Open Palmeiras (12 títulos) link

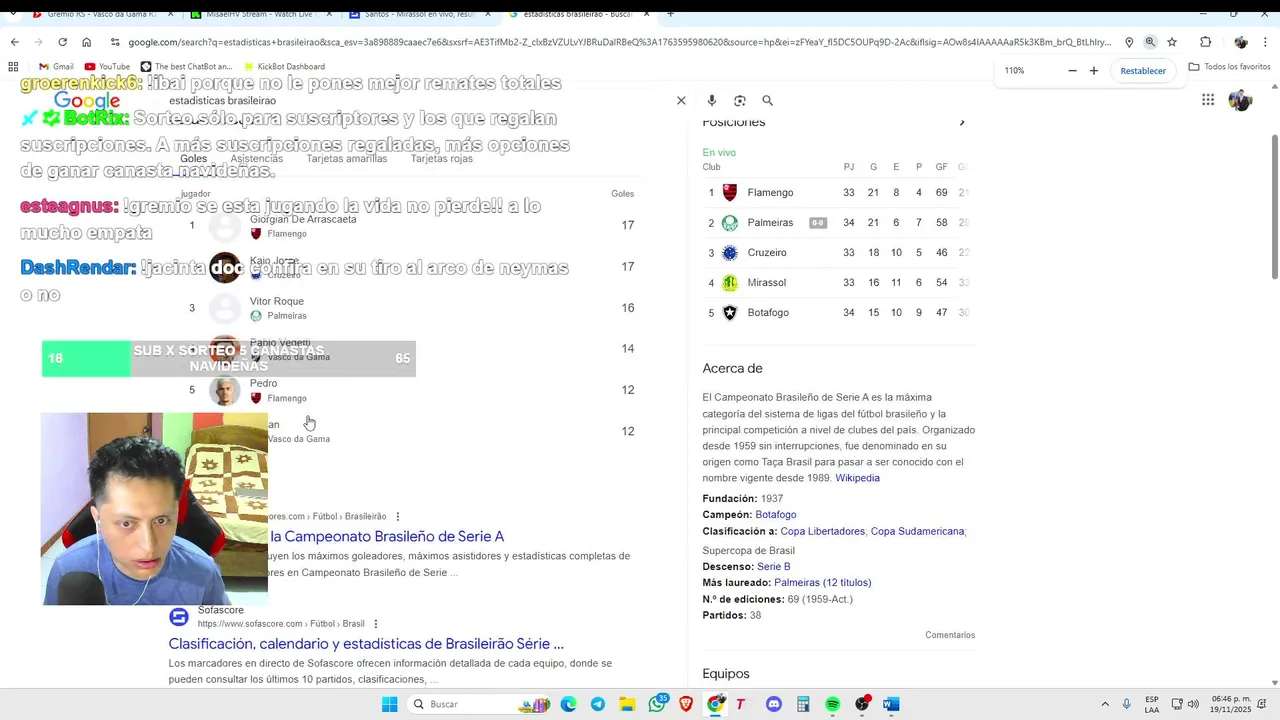click(822, 583)
